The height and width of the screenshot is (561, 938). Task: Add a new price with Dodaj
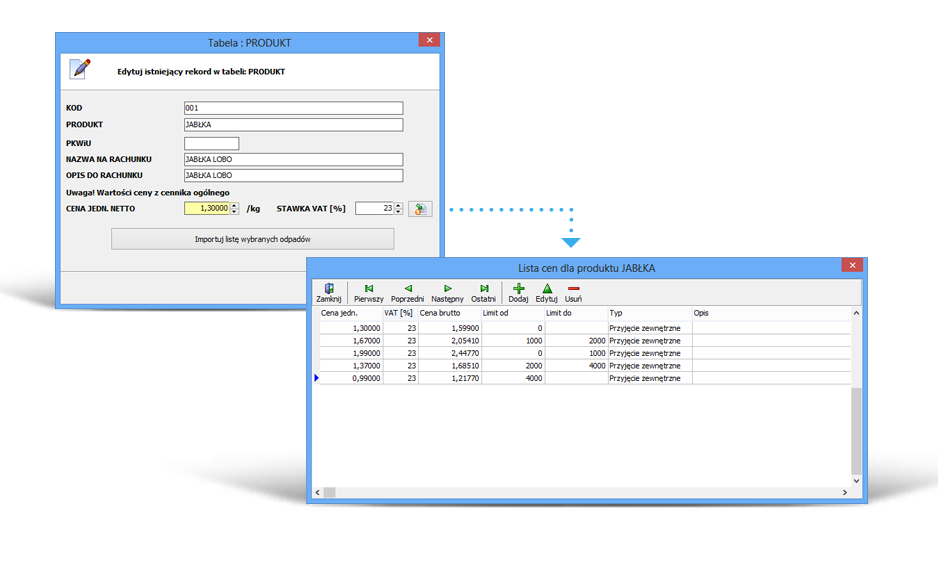pos(518,292)
